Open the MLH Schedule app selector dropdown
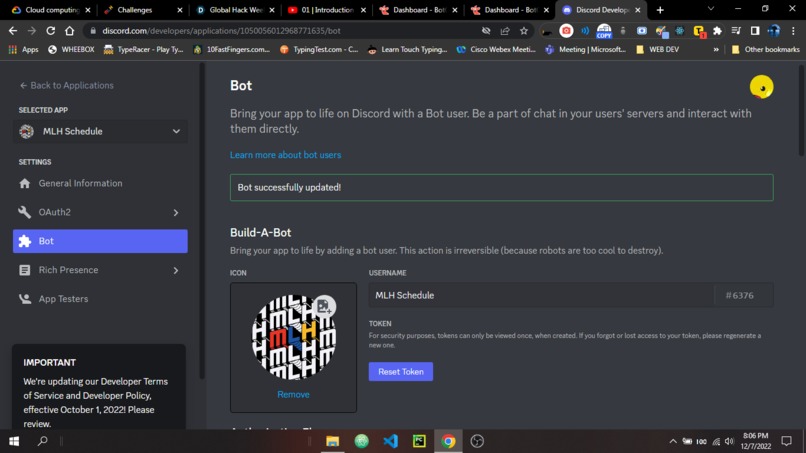The height and width of the screenshot is (453, 806). click(100, 132)
